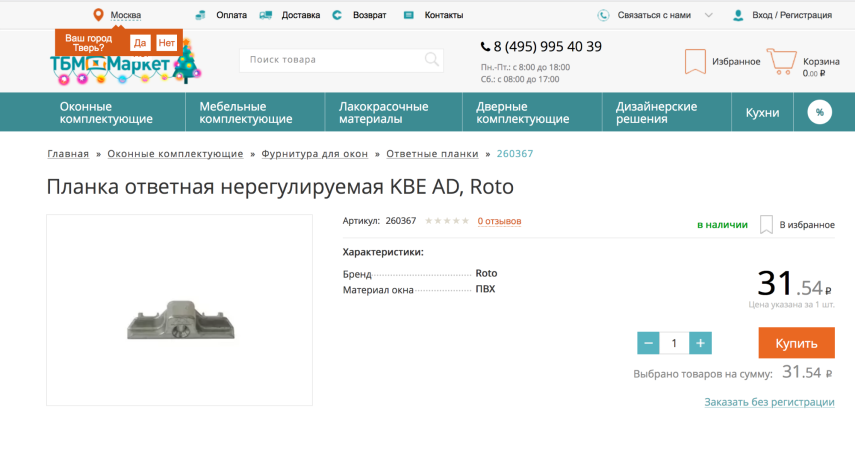
Task: Open the Оплата page
Action: (x=231, y=15)
